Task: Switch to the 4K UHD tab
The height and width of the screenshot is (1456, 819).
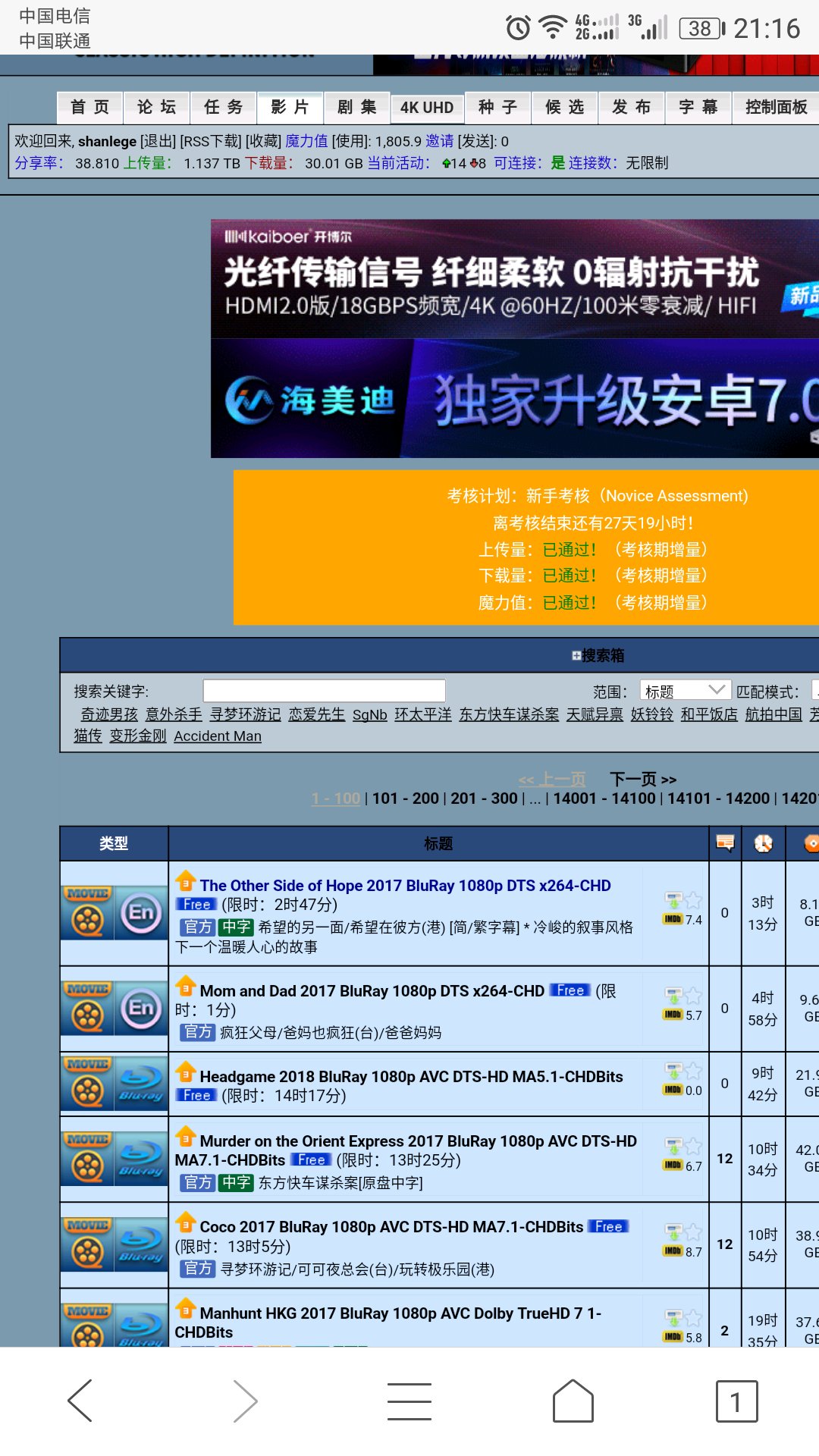Action: 427,108
